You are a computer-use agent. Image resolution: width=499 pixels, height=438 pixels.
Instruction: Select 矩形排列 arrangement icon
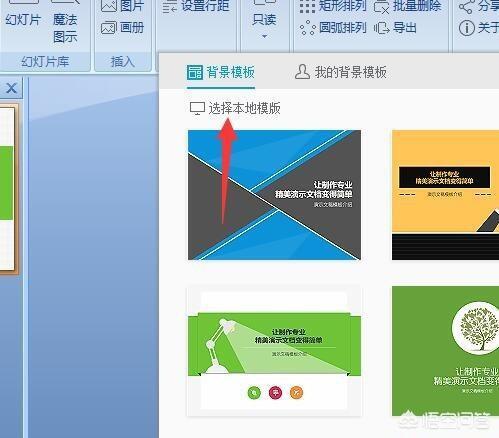307,6
